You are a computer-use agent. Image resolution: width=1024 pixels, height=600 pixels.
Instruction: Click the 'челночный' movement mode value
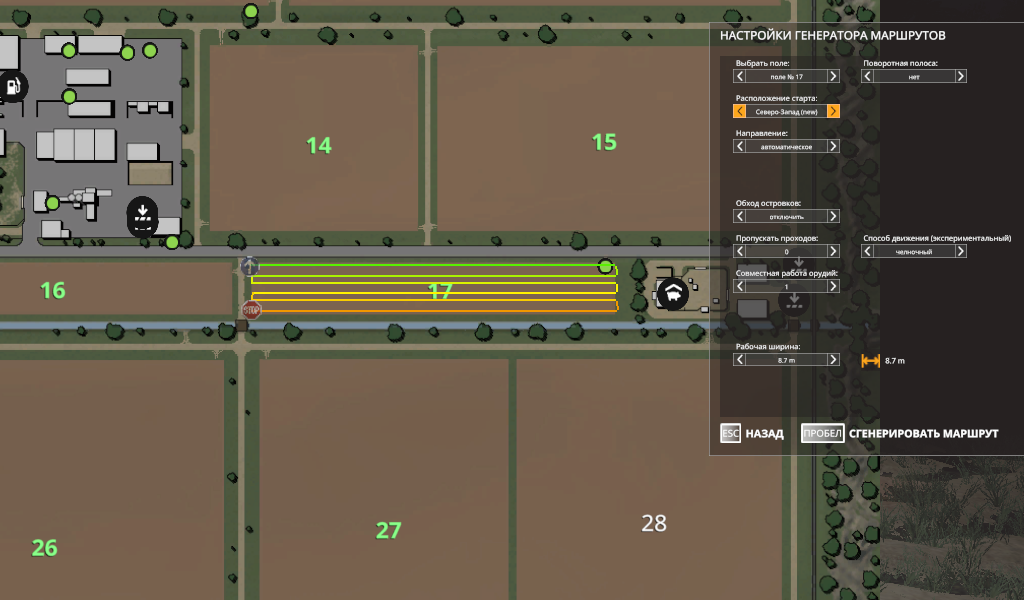914,251
